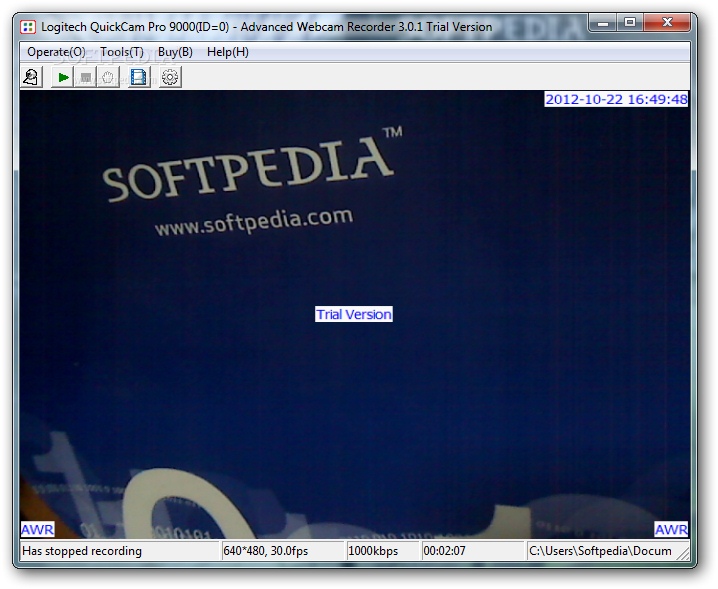Open the Operate(O) menu
This screenshot has height=589, width=718.
[56, 52]
